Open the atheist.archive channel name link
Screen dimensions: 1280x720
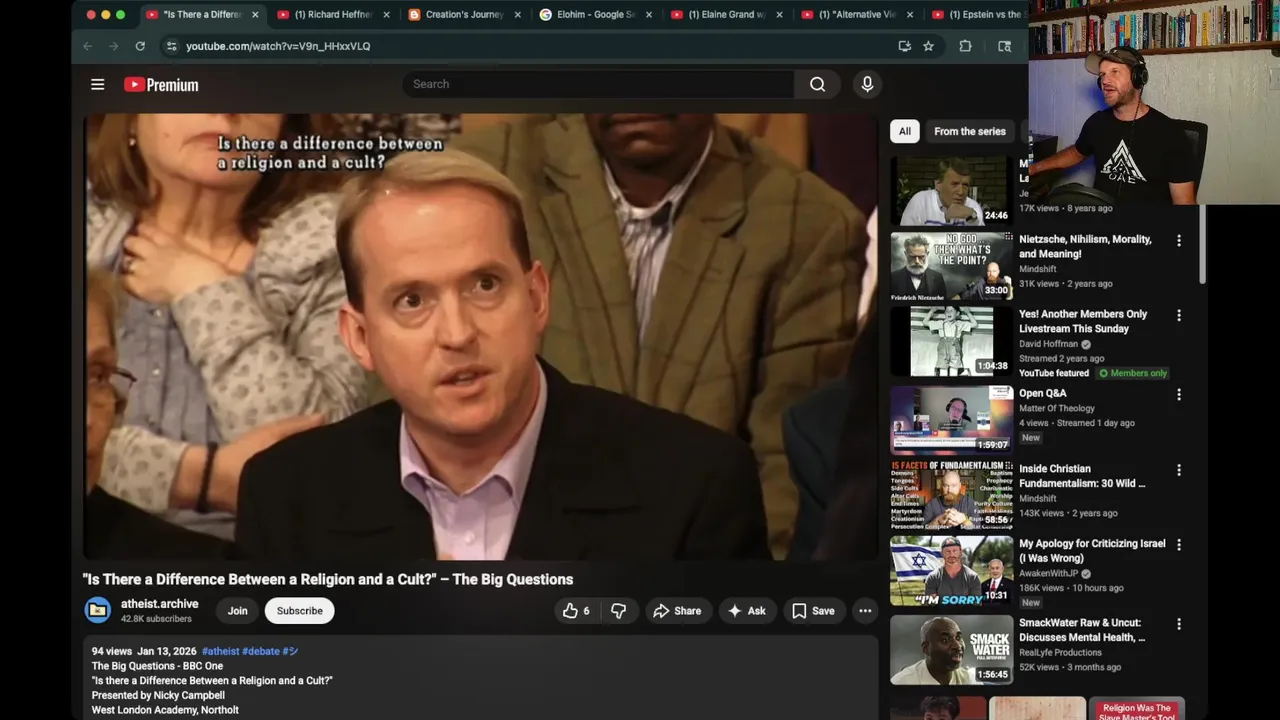160,604
